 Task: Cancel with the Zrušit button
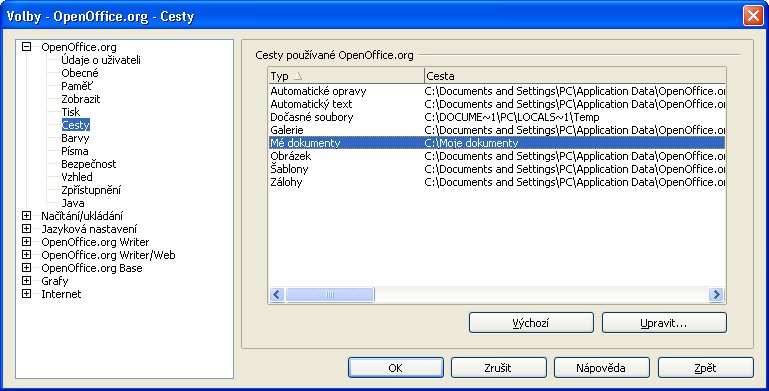[x=499, y=367]
